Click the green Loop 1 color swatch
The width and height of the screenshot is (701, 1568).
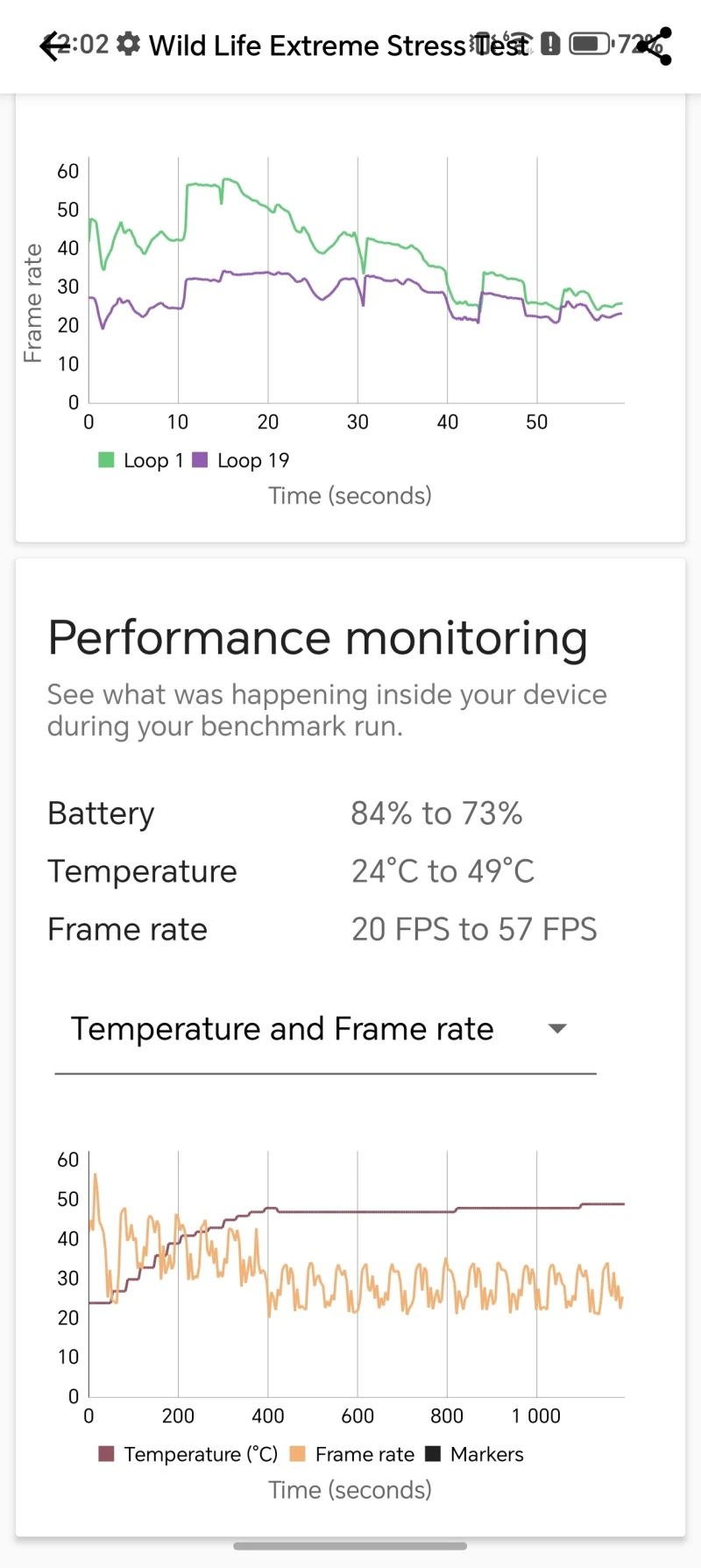pyautogui.click(x=107, y=460)
